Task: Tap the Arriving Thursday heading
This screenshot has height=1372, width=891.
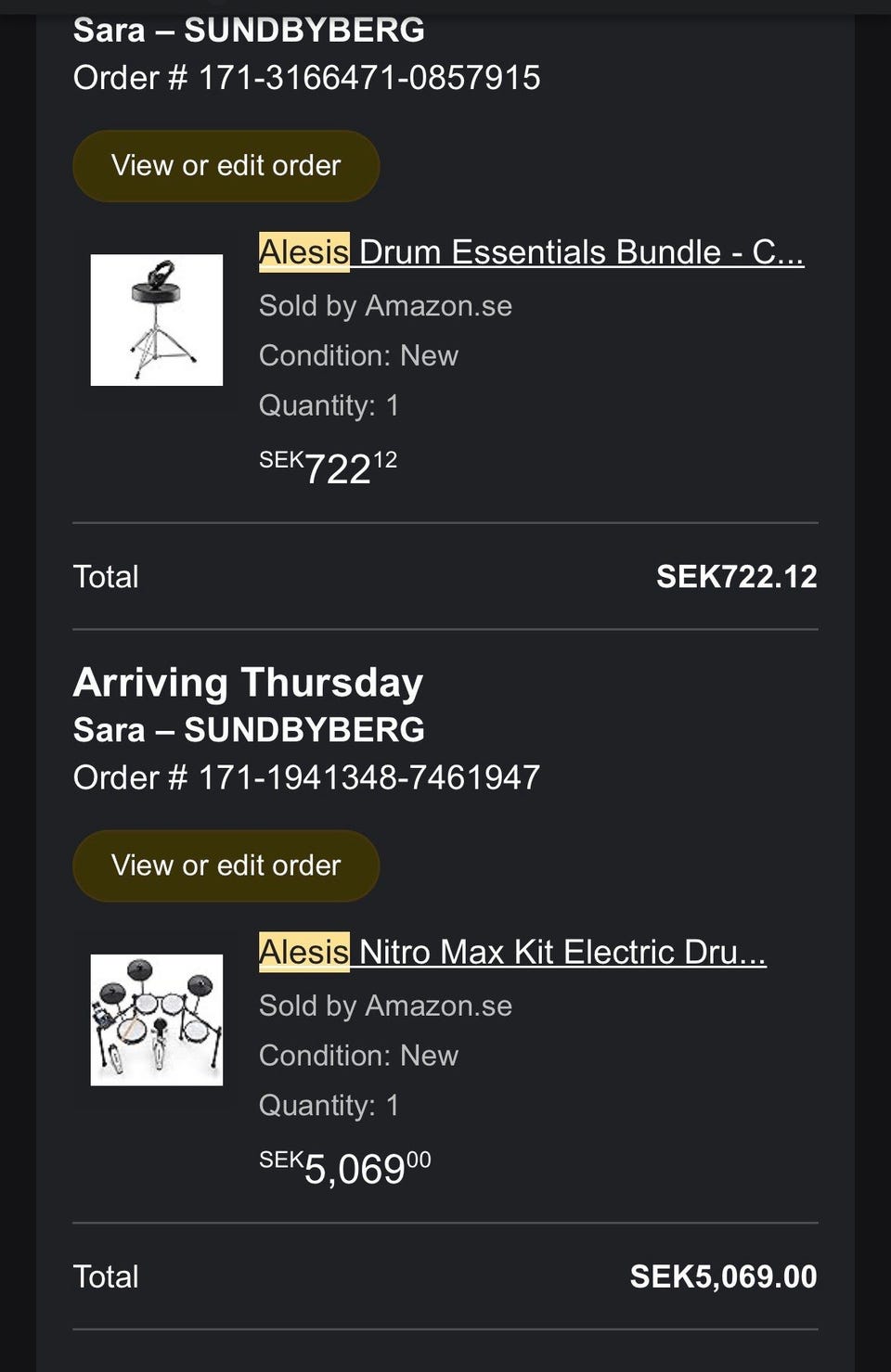Action: [248, 683]
